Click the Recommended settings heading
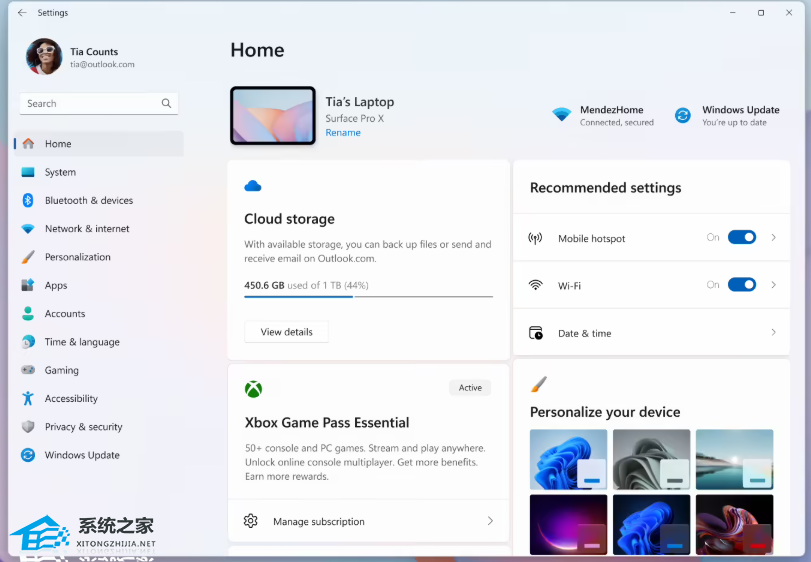This screenshot has width=811, height=562. (x=606, y=188)
